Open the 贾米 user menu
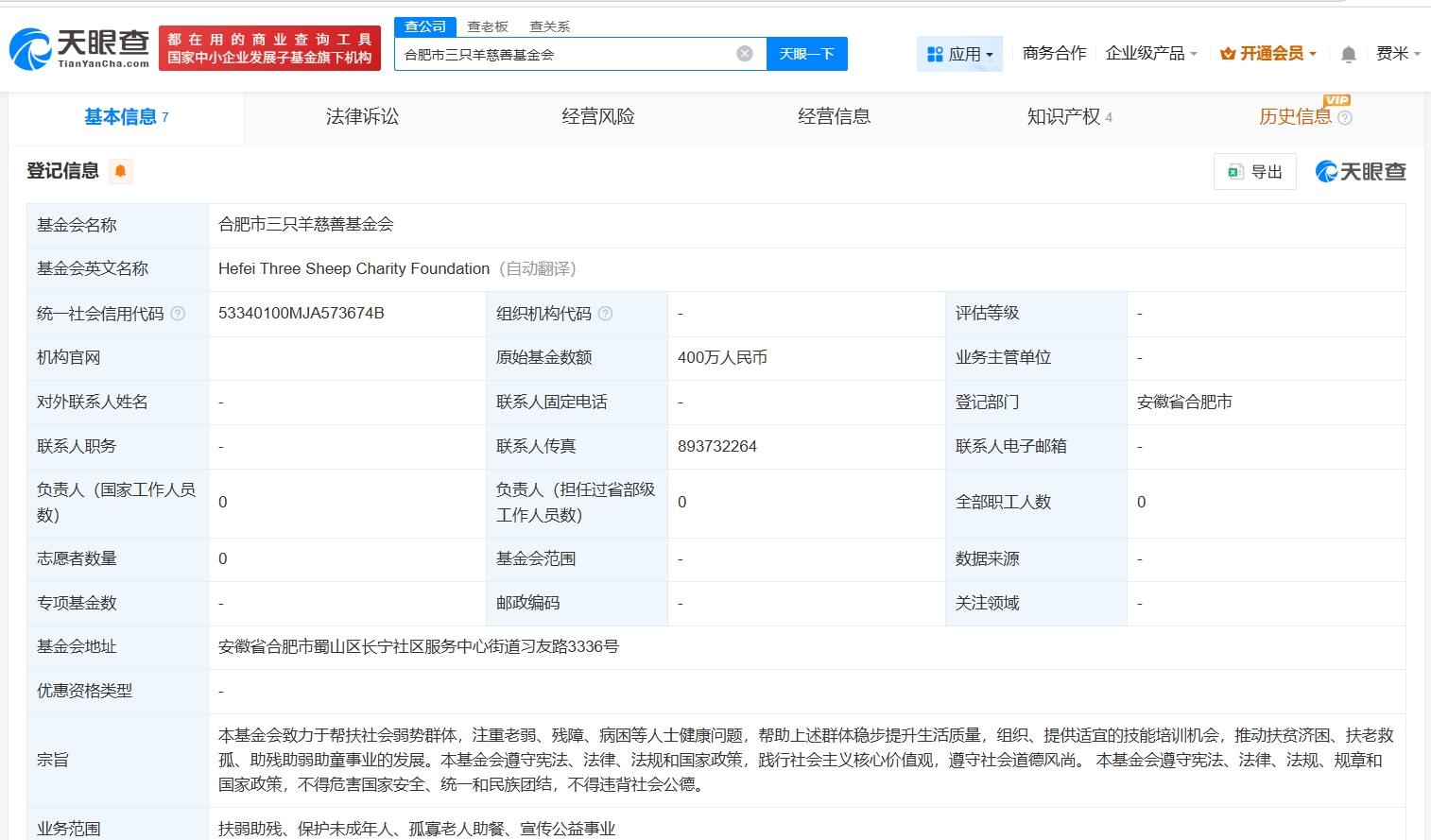This screenshot has width=1431, height=840. [1398, 54]
